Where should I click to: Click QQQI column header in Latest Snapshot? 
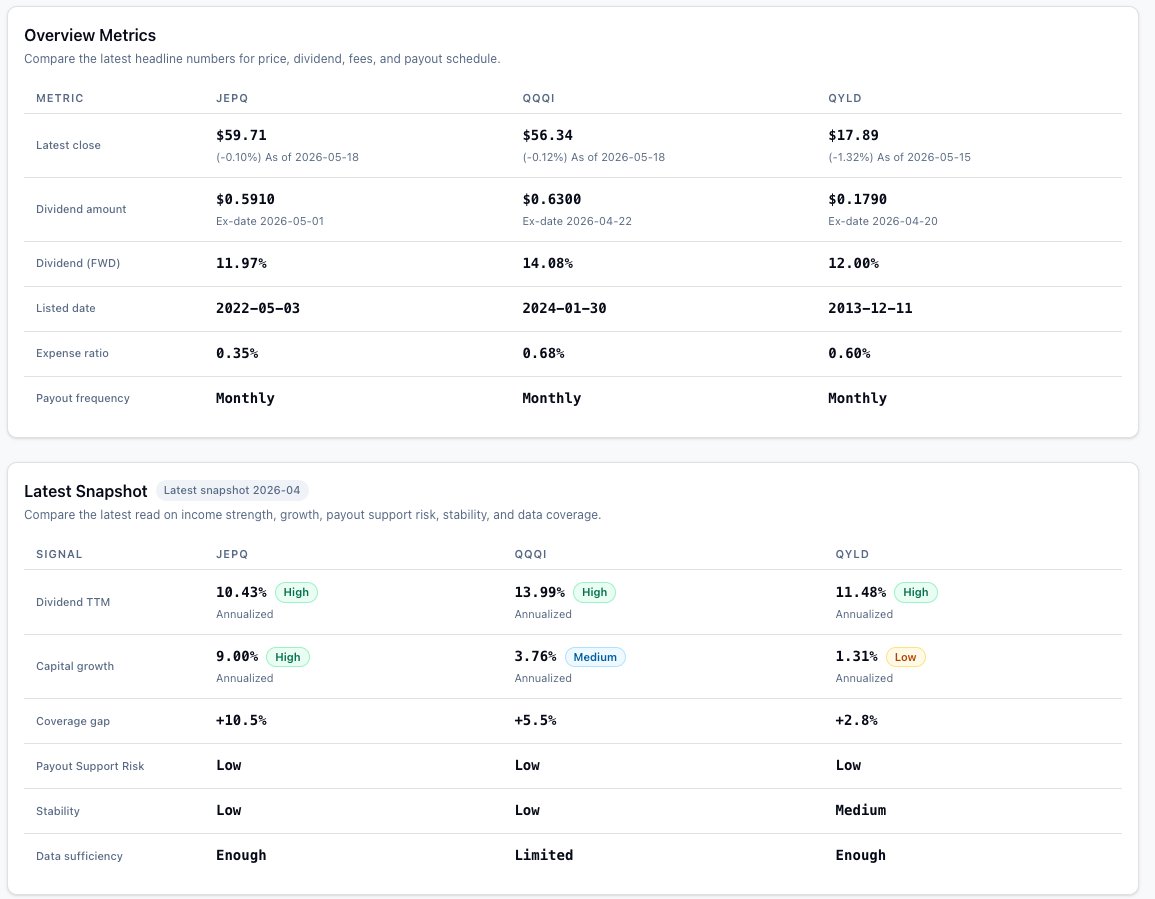(x=530, y=554)
